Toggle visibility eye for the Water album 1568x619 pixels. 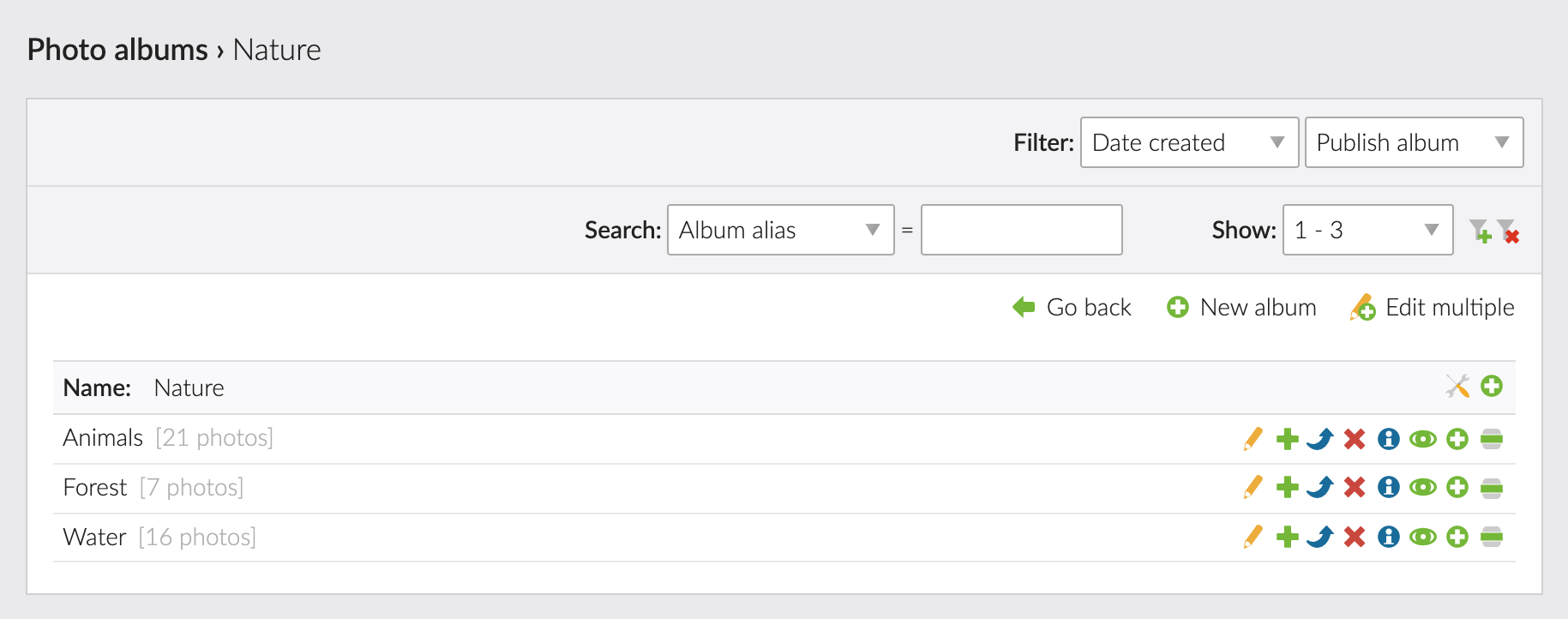click(x=1423, y=538)
